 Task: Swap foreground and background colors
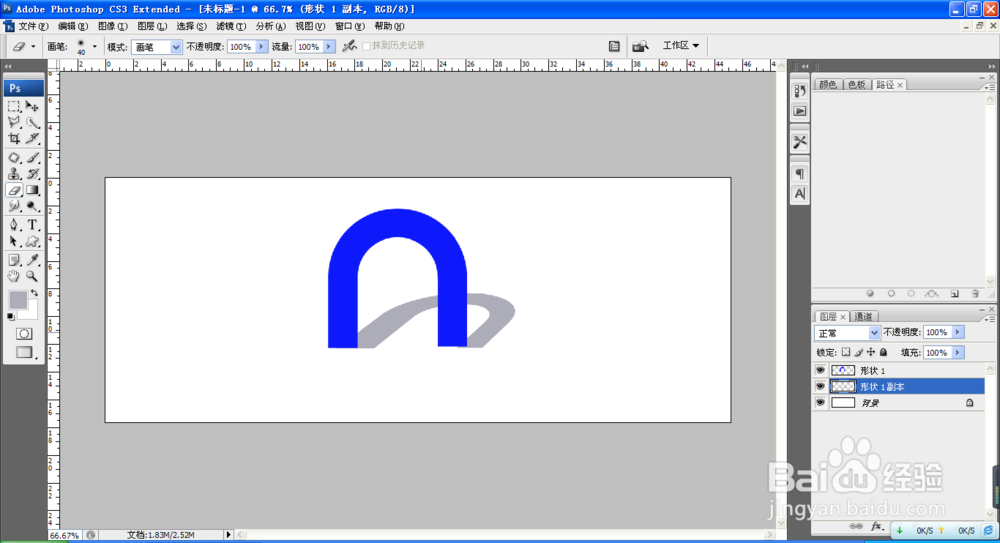(34, 293)
